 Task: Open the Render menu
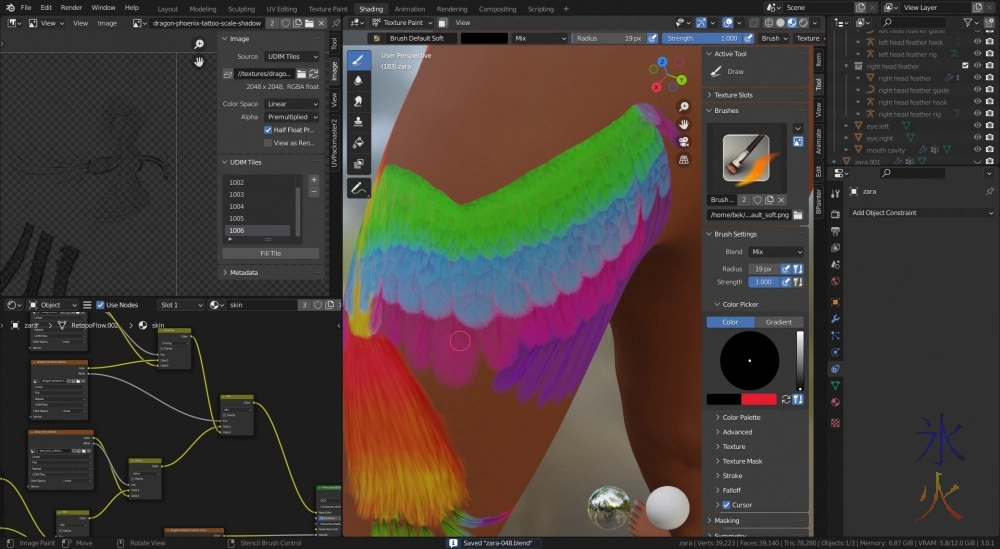pos(71,7)
